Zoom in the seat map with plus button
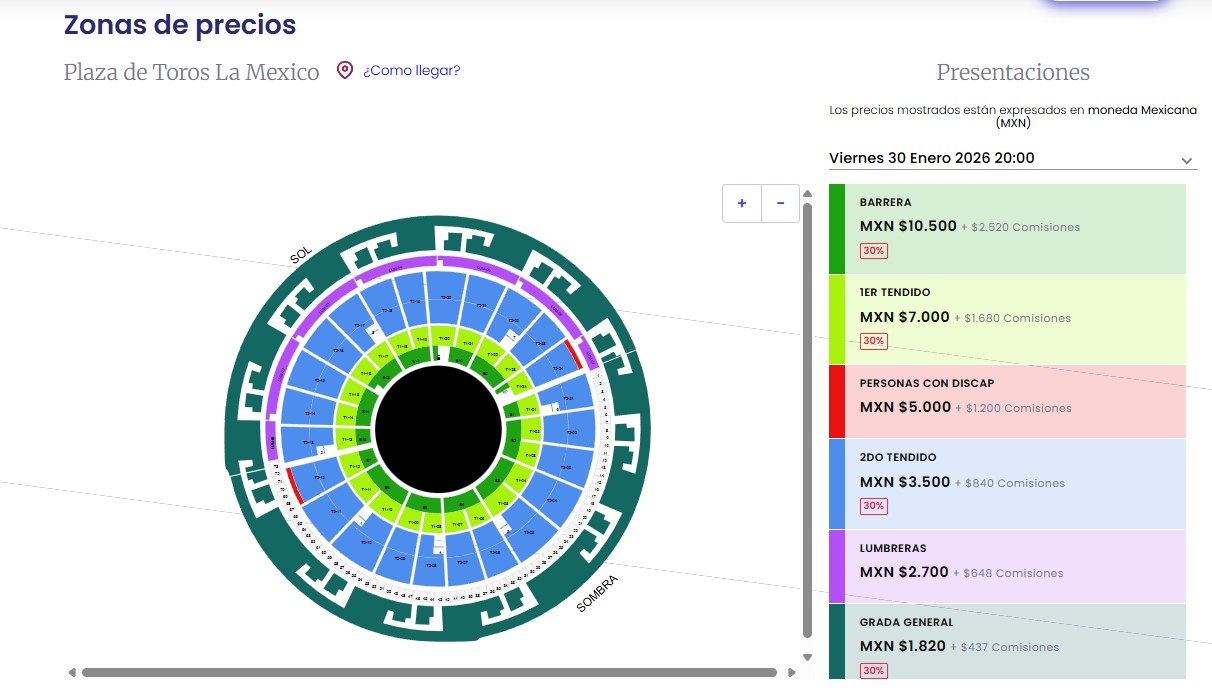 point(741,203)
